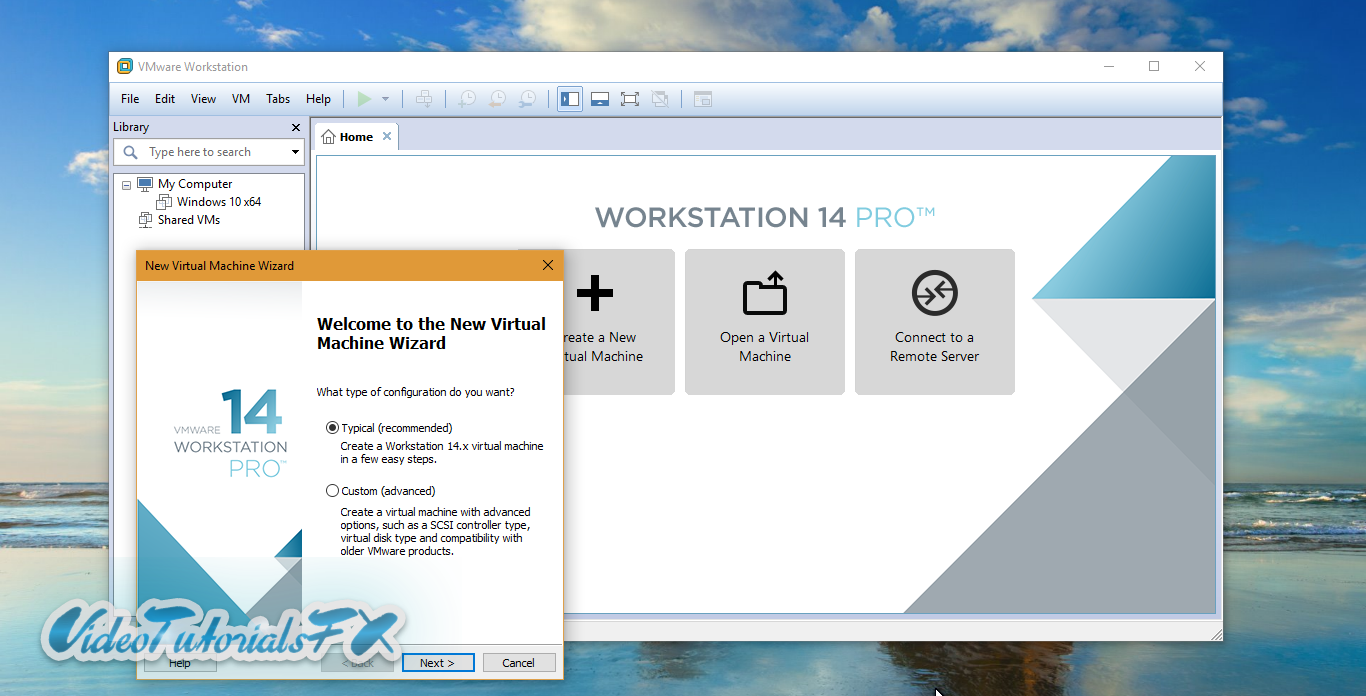1366x696 pixels.
Task: Open the Edit menu
Action: [x=165, y=99]
